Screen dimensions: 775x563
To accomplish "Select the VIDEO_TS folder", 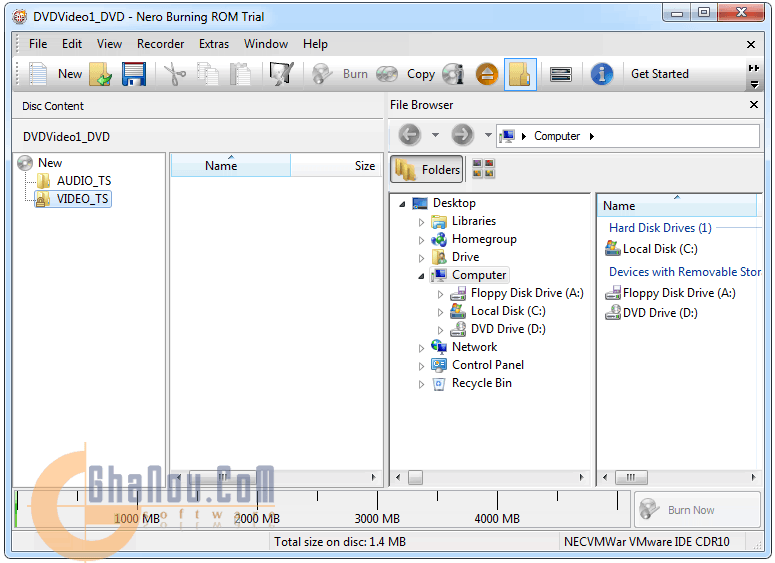I will pyautogui.click(x=82, y=199).
